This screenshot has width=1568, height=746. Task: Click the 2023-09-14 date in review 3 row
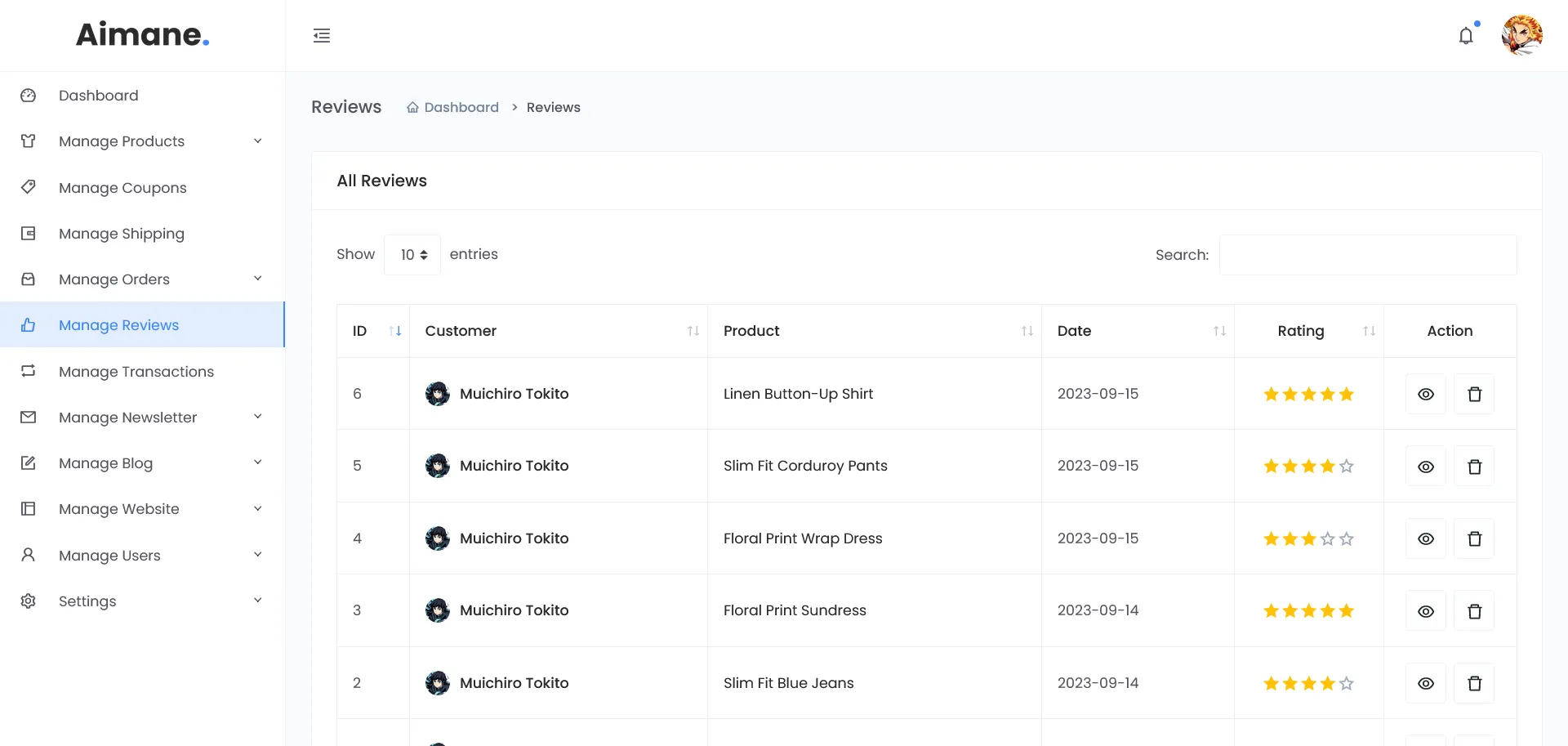coord(1098,610)
